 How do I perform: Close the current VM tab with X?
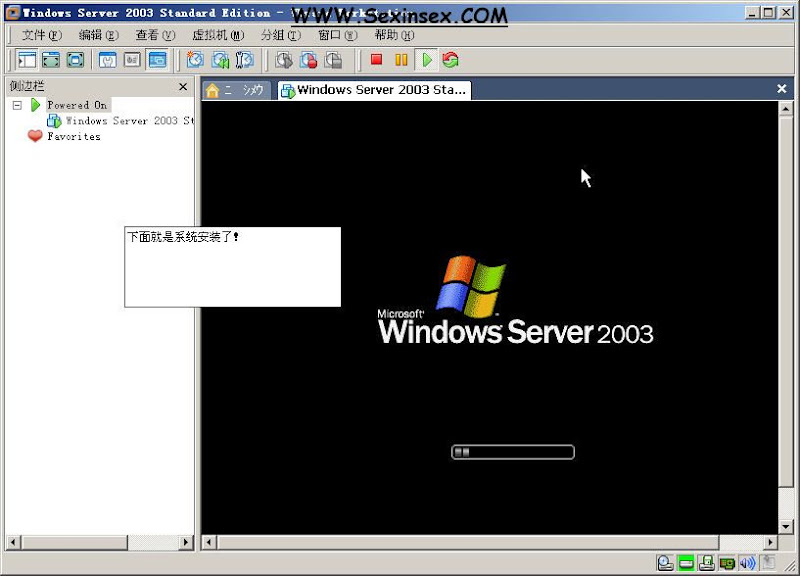pyautogui.click(x=781, y=89)
